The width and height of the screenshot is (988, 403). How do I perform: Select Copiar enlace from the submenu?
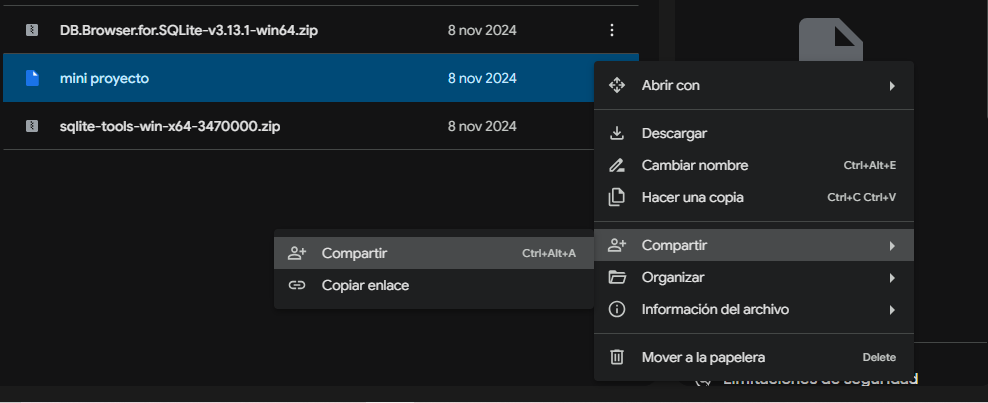pyautogui.click(x=365, y=285)
